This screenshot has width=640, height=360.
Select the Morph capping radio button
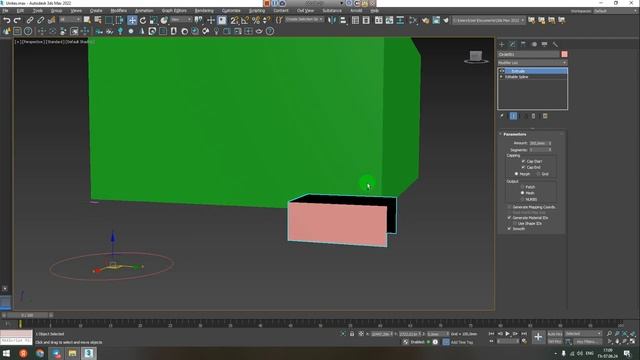tap(516, 174)
